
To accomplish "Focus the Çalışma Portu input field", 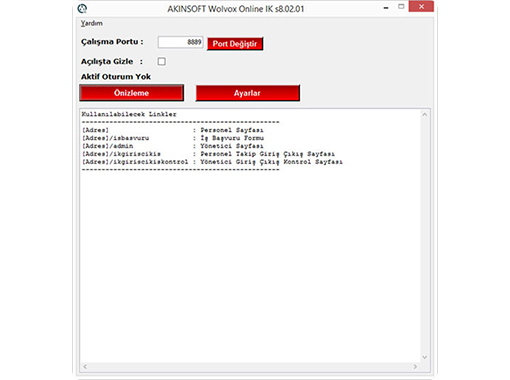I will 180,42.
